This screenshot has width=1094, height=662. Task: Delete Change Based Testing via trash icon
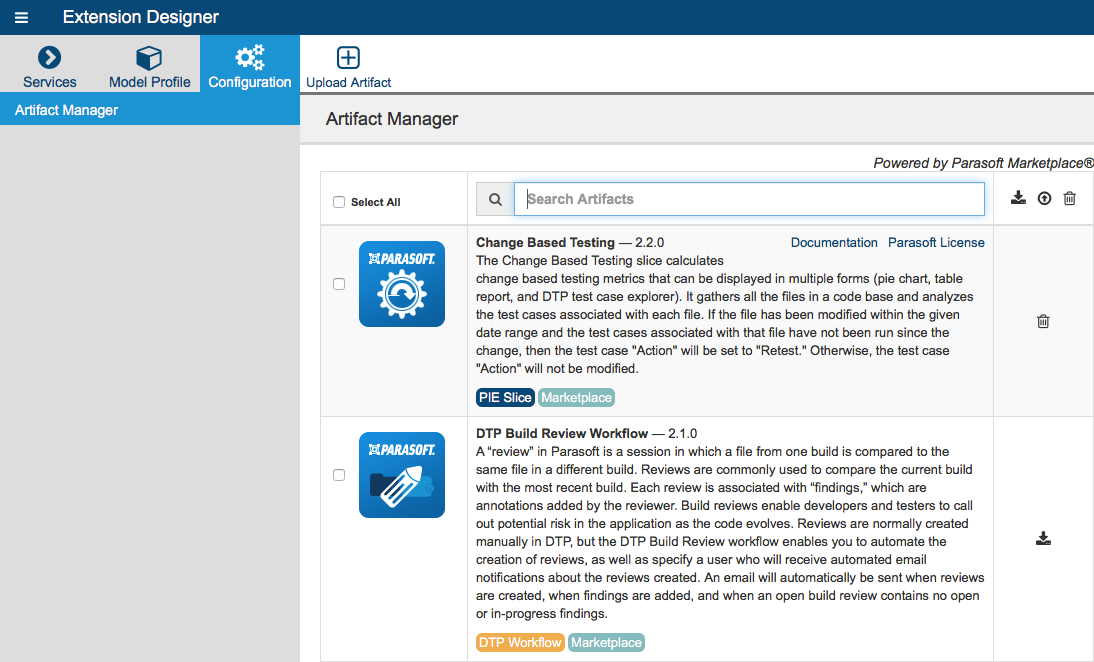(x=1043, y=322)
